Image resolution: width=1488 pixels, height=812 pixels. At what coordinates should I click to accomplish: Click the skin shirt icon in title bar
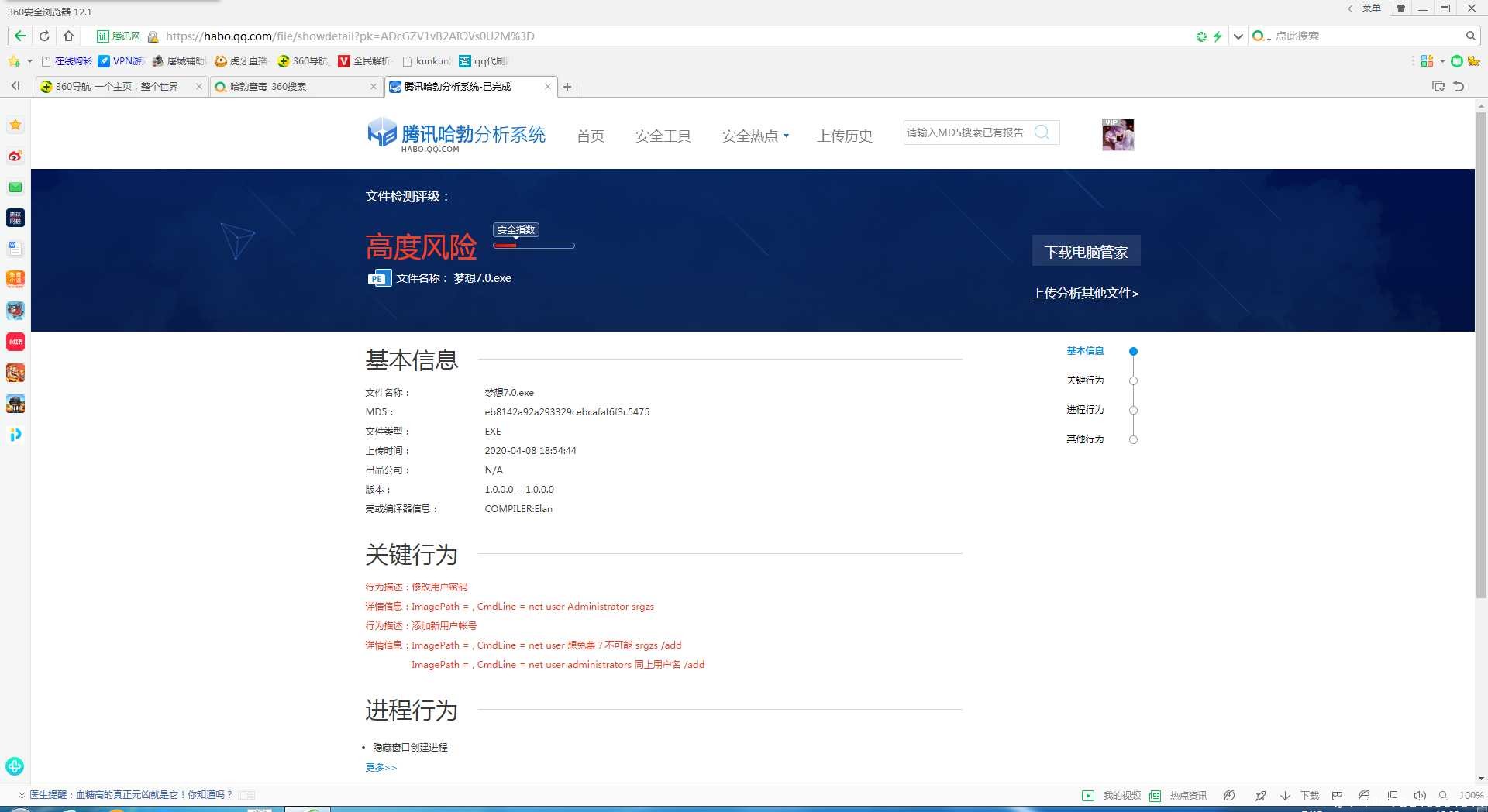pos(1400,9)
